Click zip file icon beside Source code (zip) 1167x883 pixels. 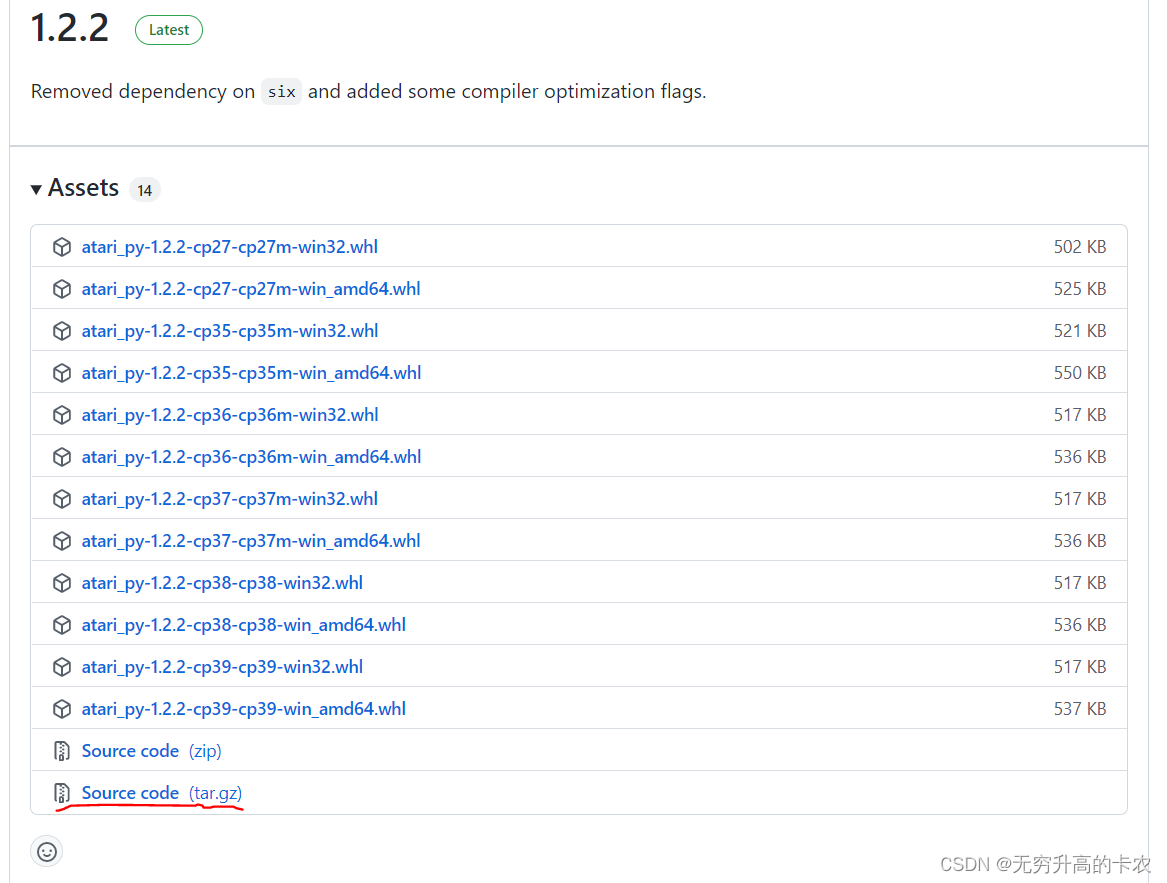pyautogui.click(x=62, y=751)
